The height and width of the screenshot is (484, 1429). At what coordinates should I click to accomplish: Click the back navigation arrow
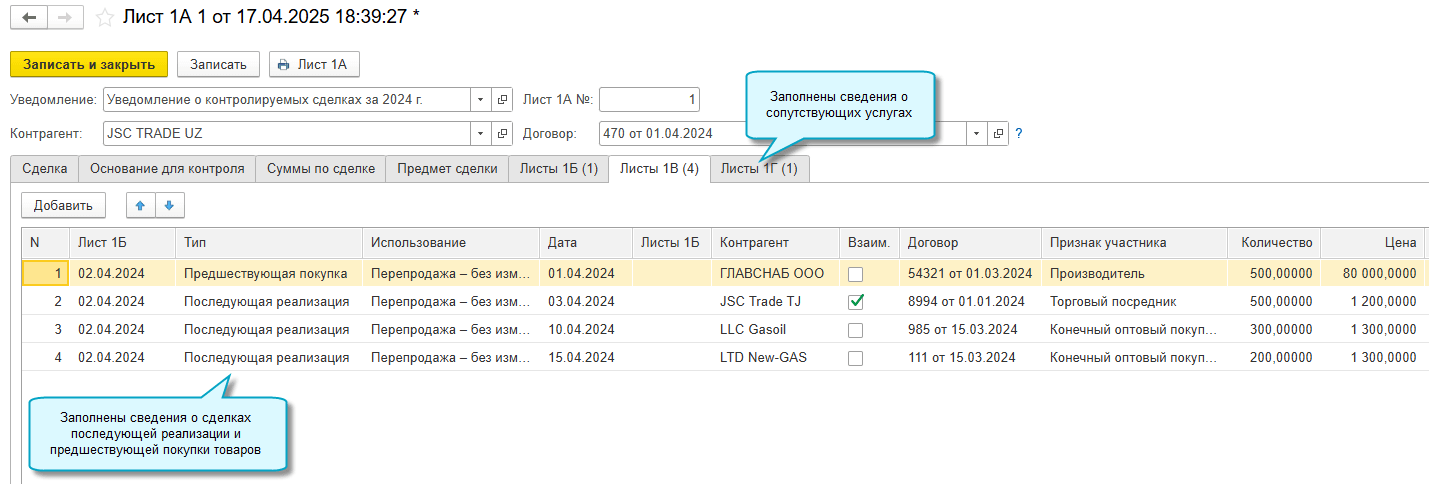[x=29, y=18]
